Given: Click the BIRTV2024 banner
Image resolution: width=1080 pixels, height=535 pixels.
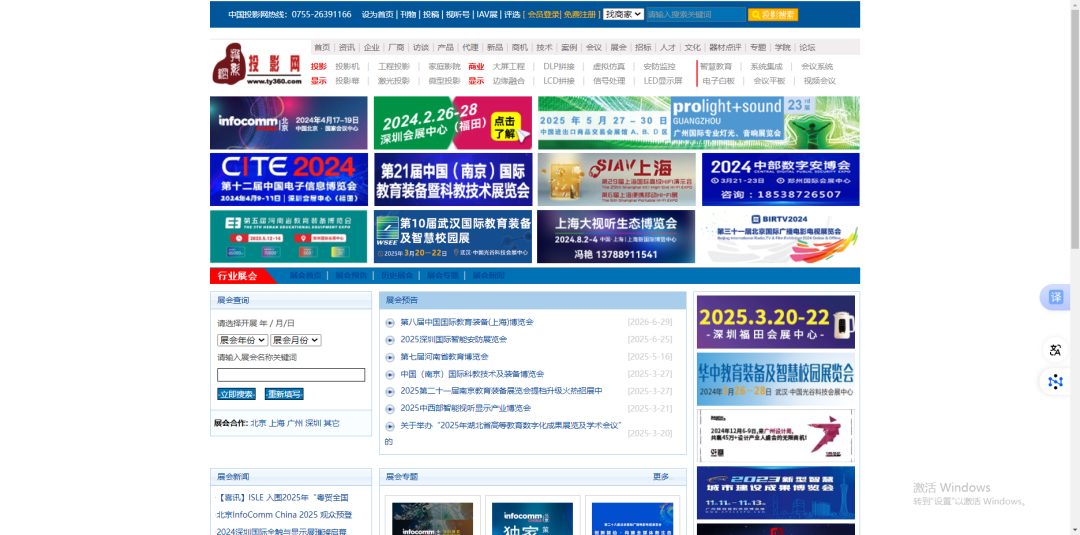Looking at the screenshot, I should click(x=780, y=236).
